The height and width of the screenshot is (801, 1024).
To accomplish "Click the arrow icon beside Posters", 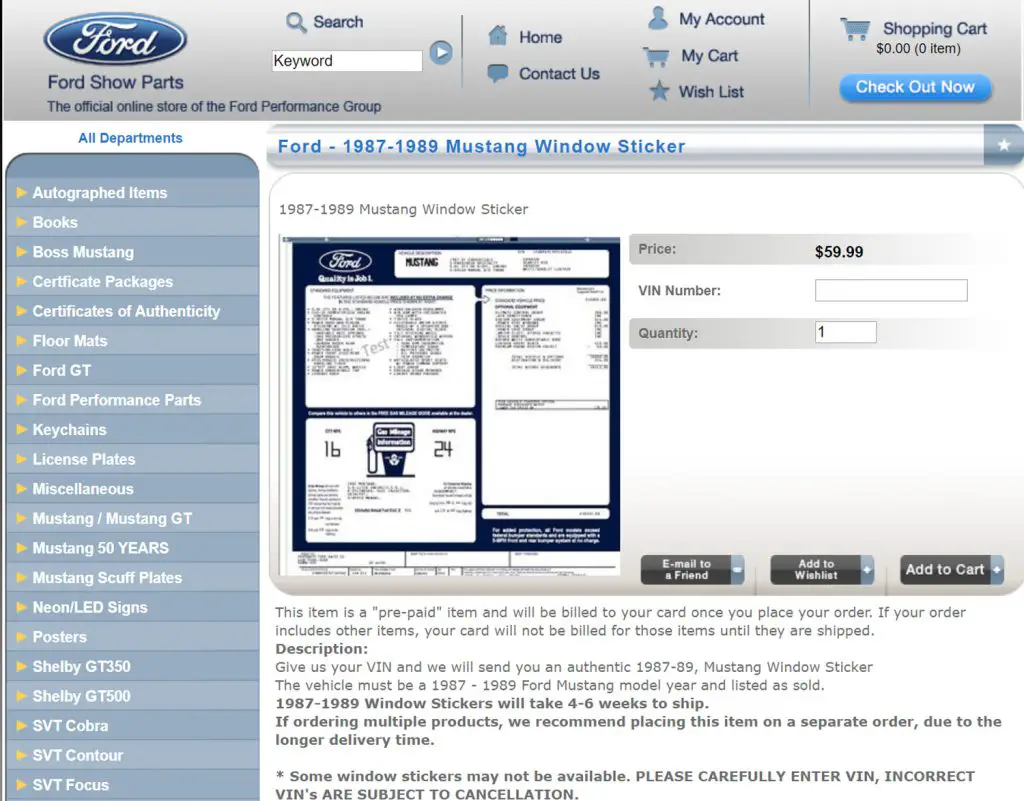I will pyautogui.click(x=22, y=636).
